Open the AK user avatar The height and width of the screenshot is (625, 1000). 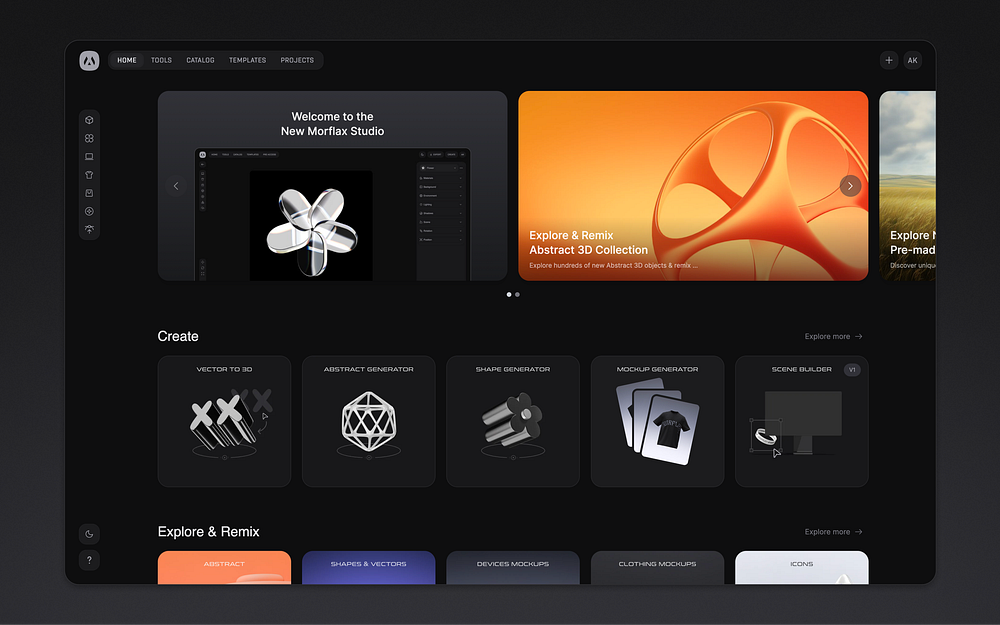(x=913, y=61)
